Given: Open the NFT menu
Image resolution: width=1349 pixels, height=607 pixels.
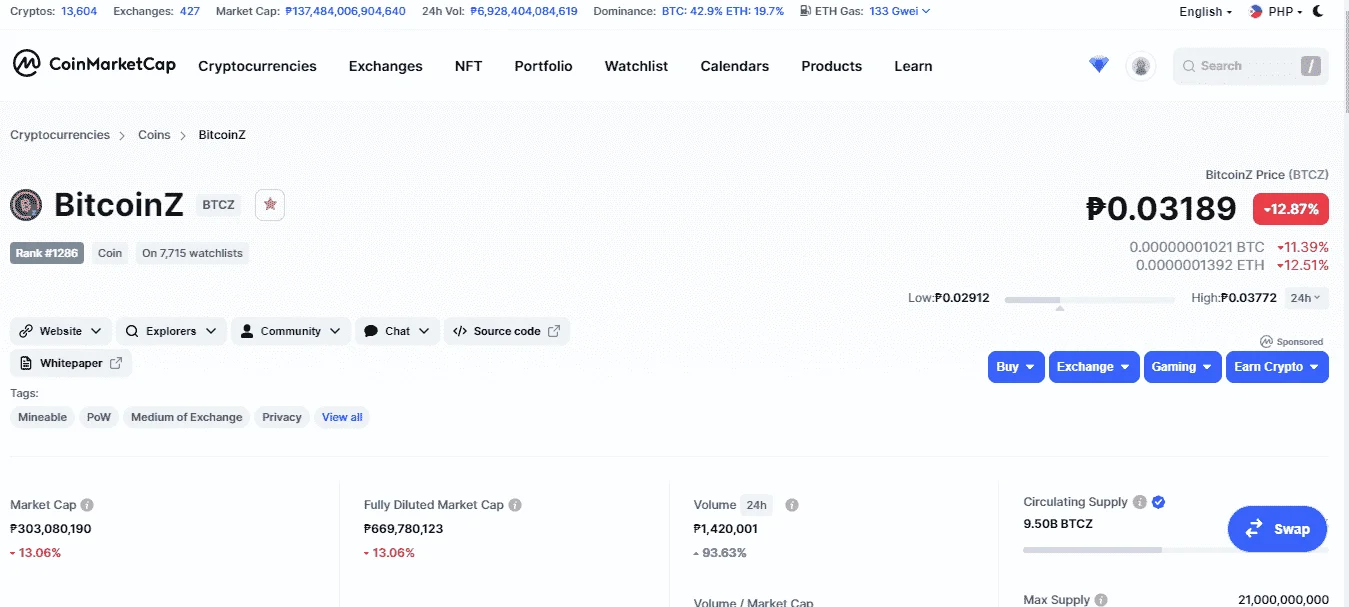Looking at the screenshot, I should 468,66.
